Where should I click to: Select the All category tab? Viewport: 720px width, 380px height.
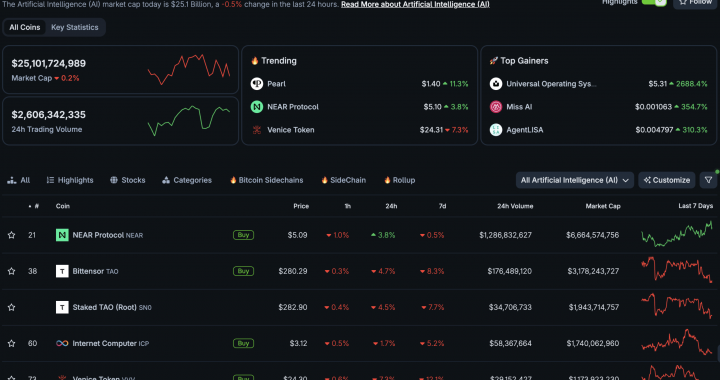(x=19, y=180)
